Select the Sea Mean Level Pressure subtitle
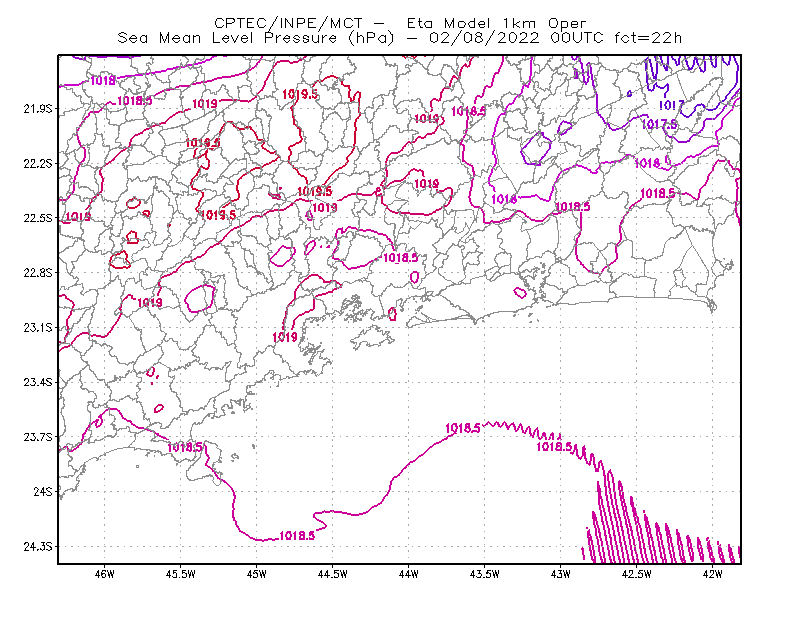Image resolution: width=800 pixels, height=618 pixels. pyautogui.click(x=400, y=38)
